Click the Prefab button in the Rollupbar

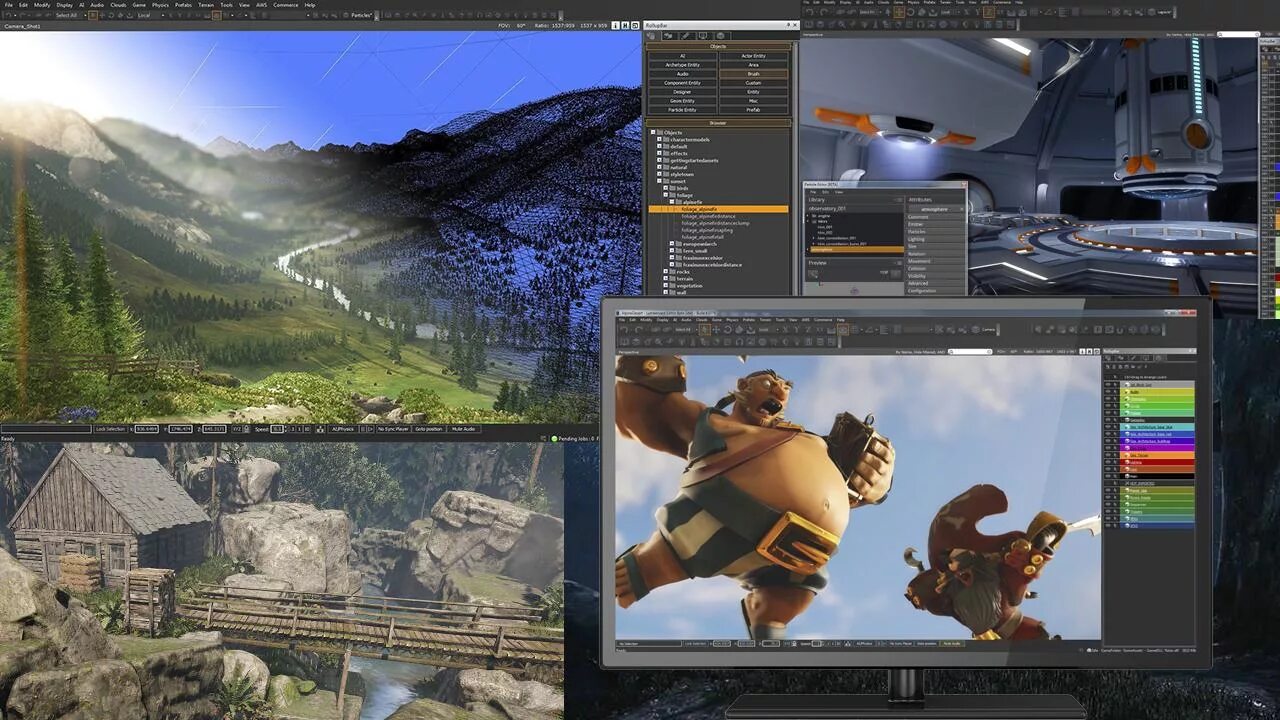[753, 110]
